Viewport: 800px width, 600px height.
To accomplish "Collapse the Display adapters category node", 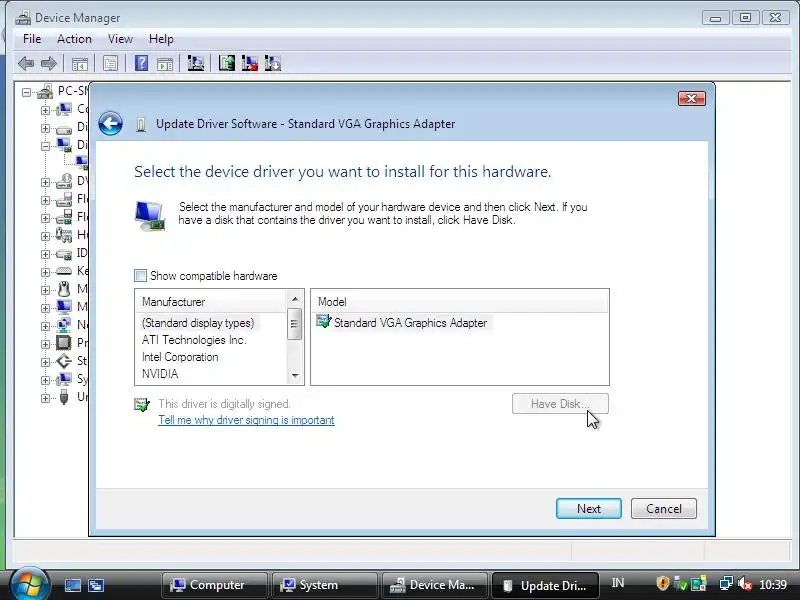I will click(45, 146).
